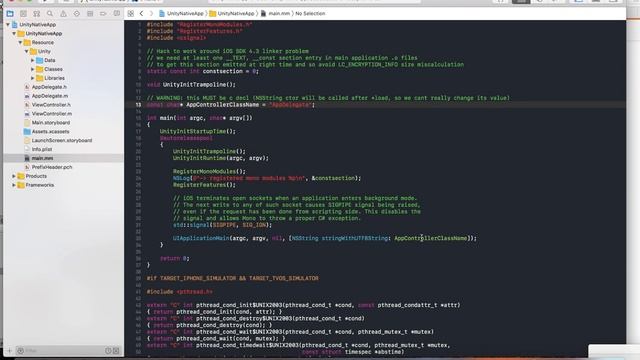Open the Debug navigator
This screenshot has width=640, height=360.
[x=90, y=13]
